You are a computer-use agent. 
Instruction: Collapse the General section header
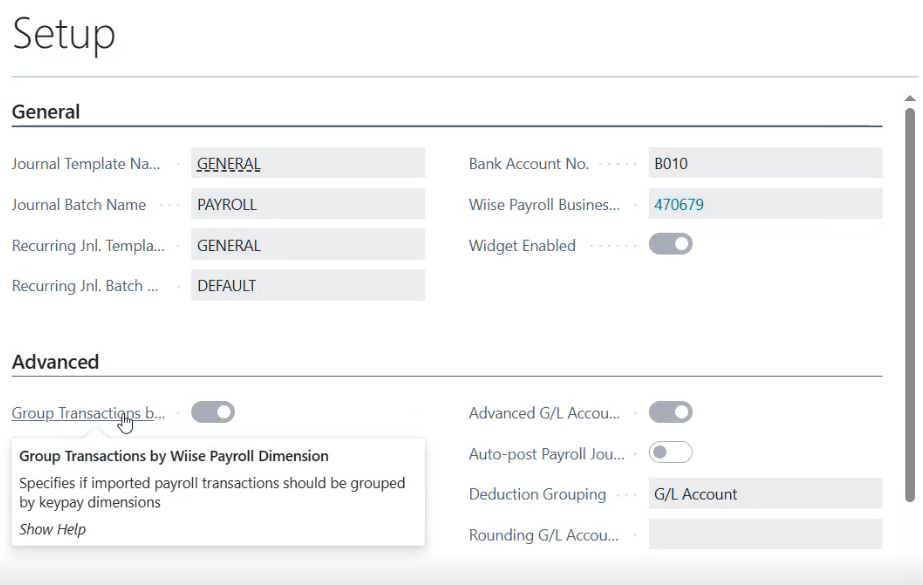(46, 112)
